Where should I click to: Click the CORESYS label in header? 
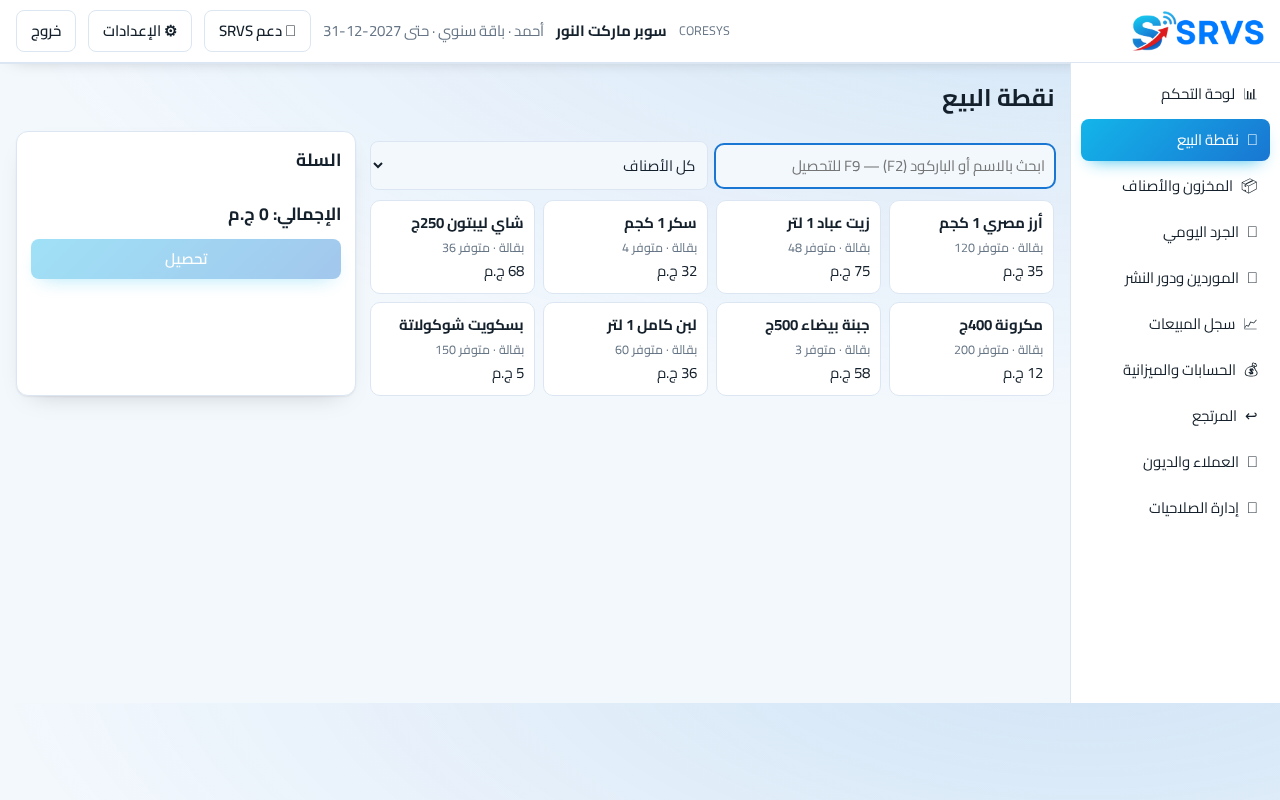(x=704, y=31)
